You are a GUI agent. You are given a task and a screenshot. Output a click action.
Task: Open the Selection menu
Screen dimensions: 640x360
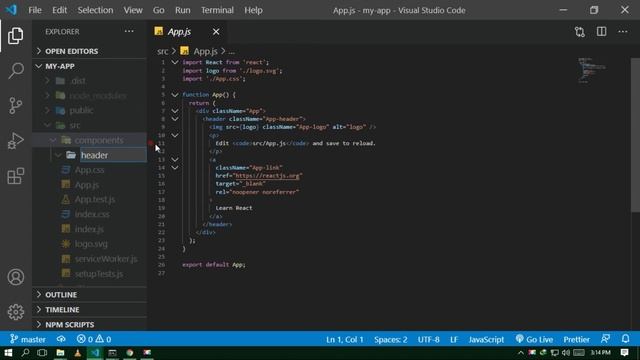tap(95, 10)
